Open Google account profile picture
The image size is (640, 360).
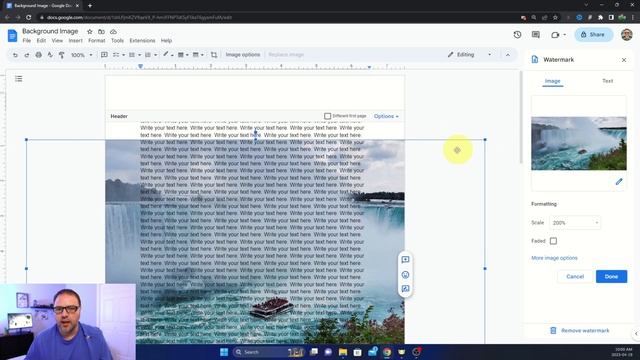627,35
